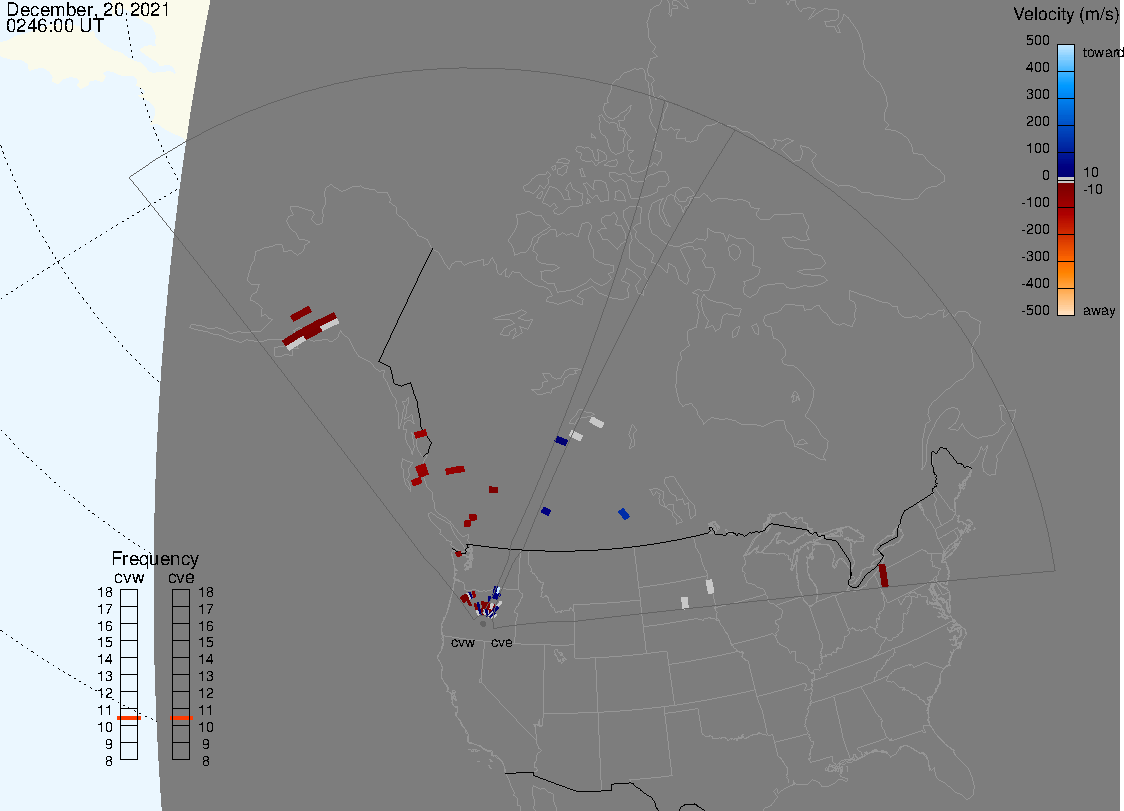Click the 'cvw' radar station label on map

pos(463,642)
